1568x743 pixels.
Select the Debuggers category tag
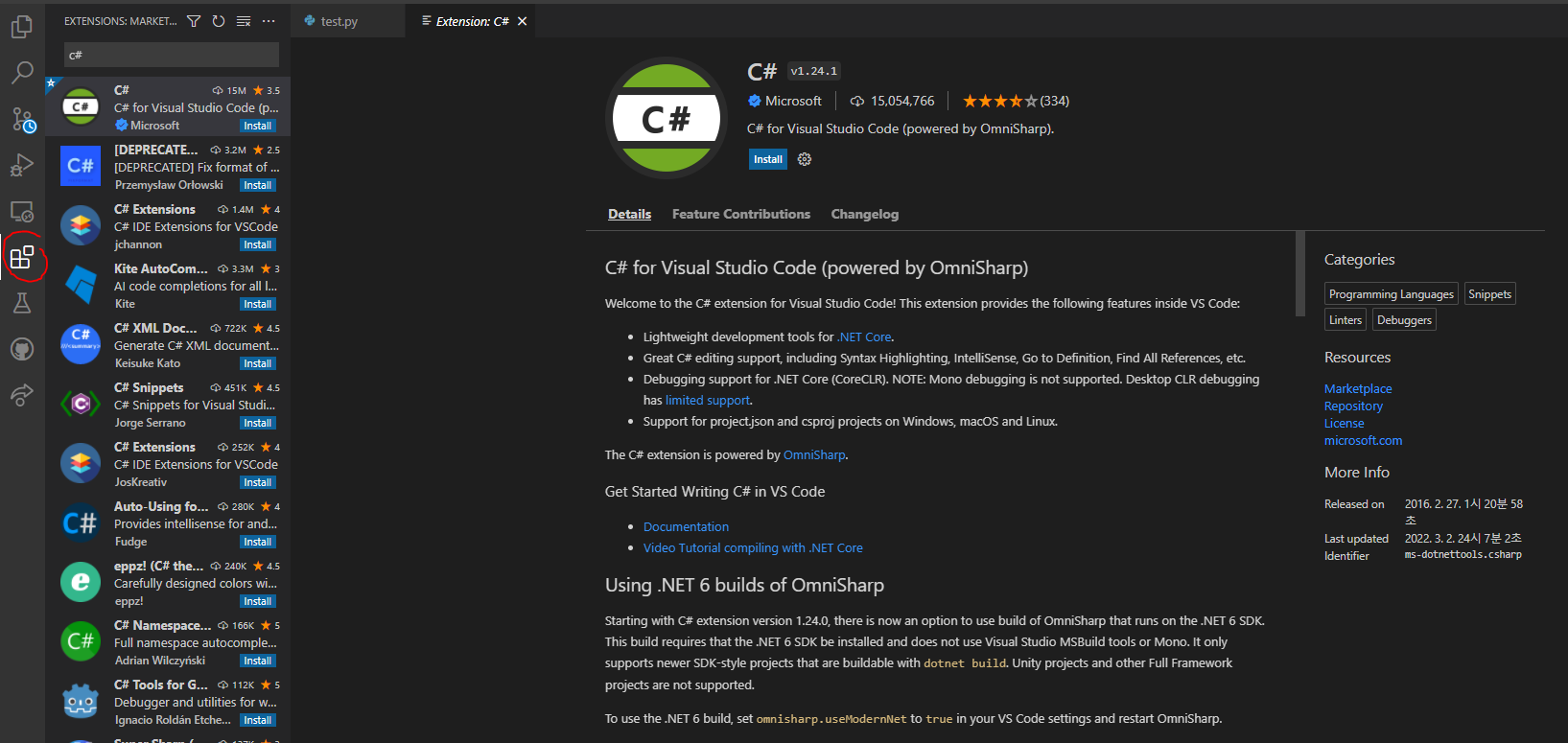(x=1404, y=320)
